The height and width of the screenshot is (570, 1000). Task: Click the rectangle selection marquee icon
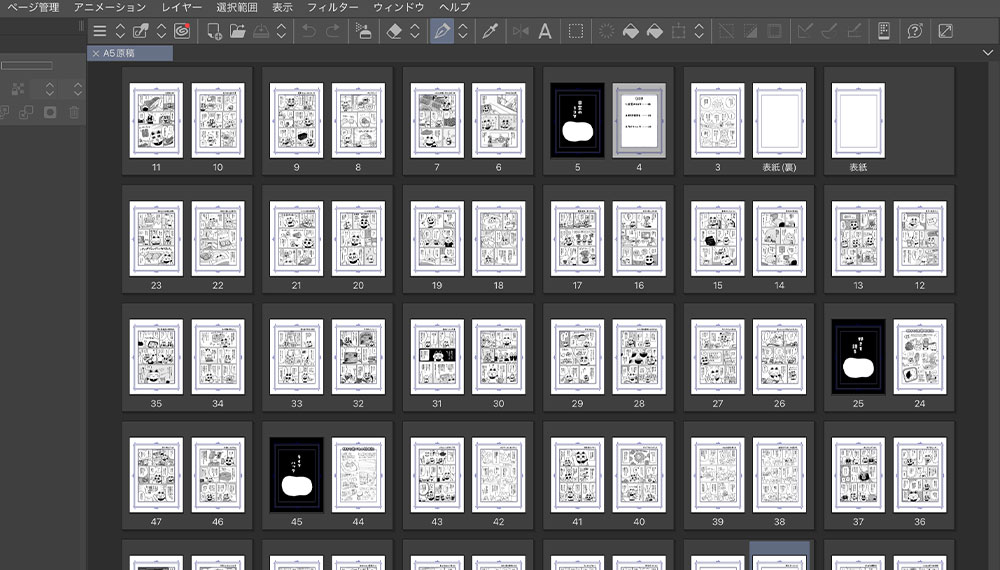point(576,31)
